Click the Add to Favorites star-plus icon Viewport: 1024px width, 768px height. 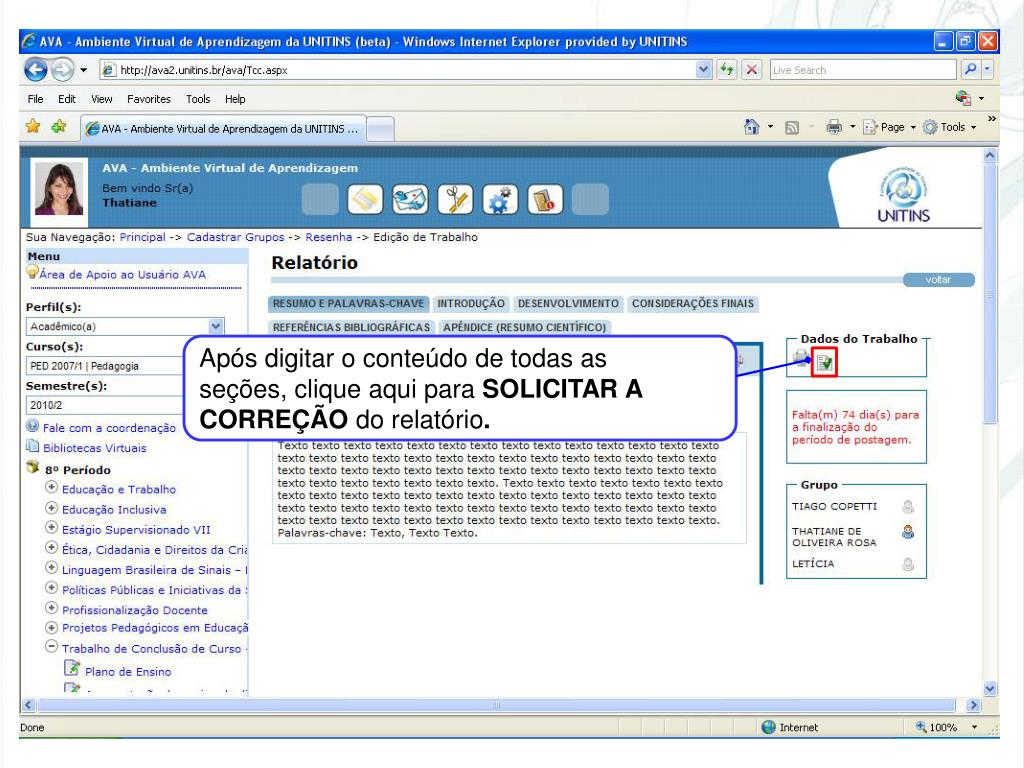point(59,126)
